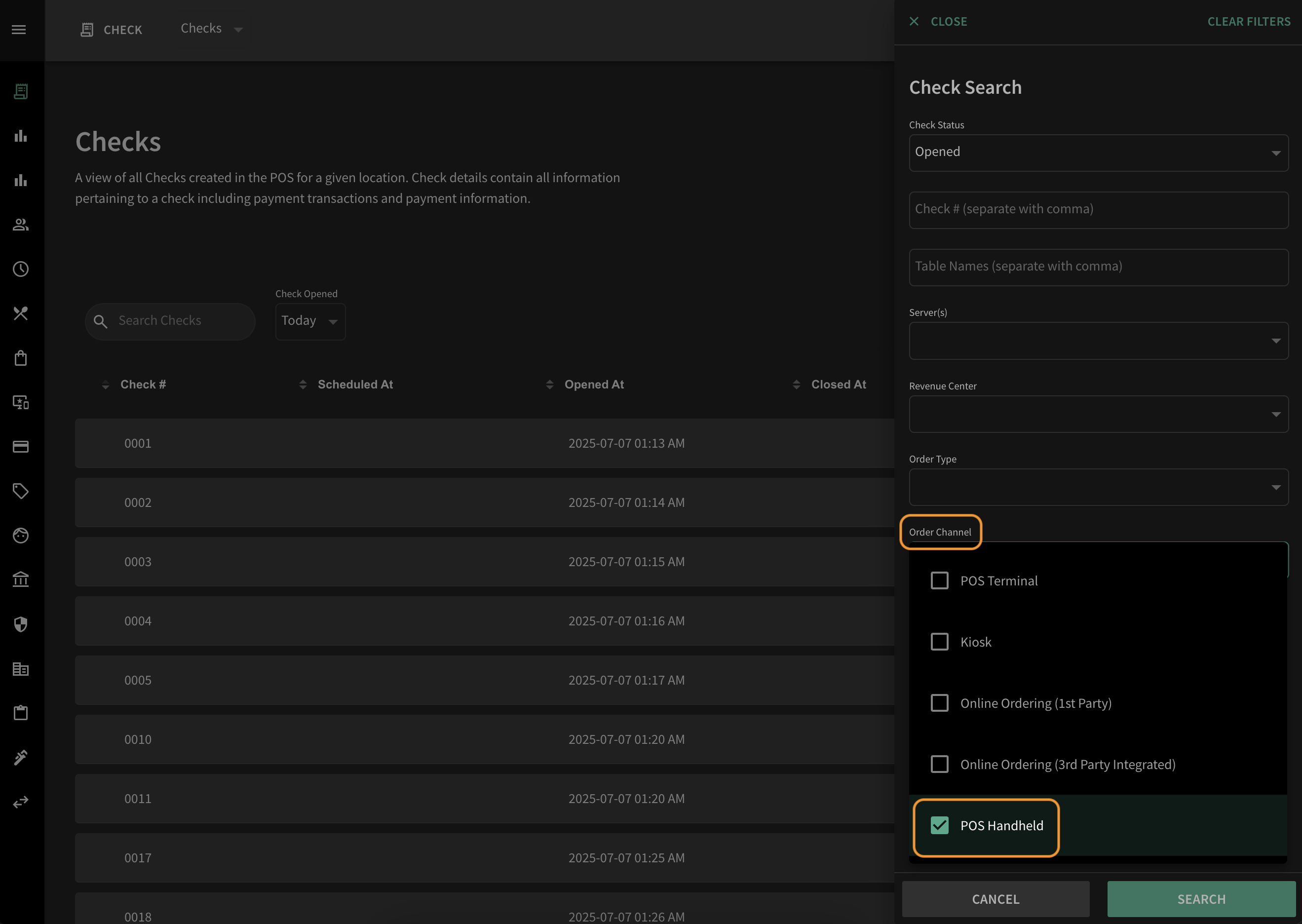
Task: Uncheck the POS Handheld checkbox
Action: 940,826
